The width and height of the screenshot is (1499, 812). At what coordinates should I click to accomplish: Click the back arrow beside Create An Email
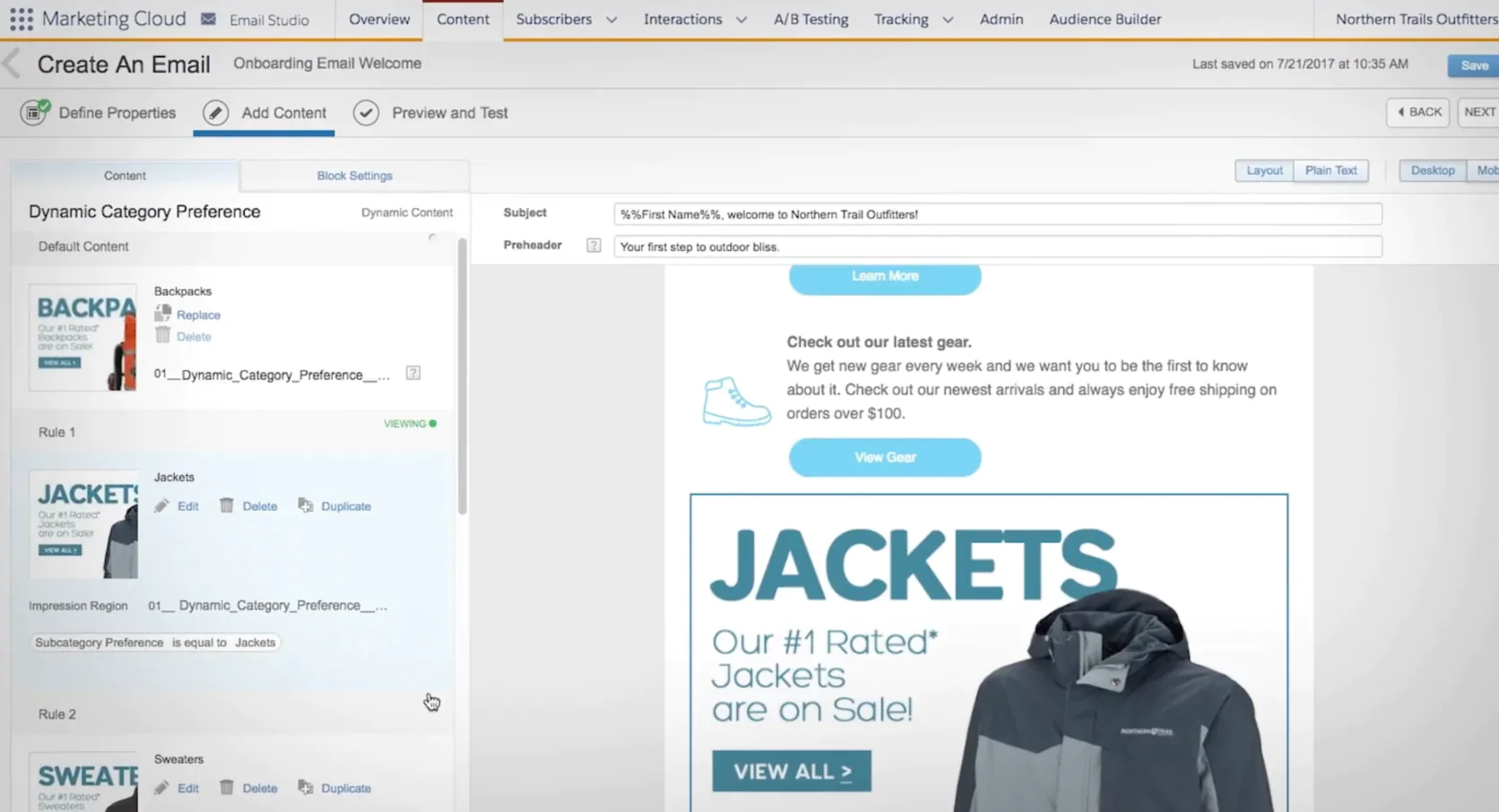pos(12,64)
